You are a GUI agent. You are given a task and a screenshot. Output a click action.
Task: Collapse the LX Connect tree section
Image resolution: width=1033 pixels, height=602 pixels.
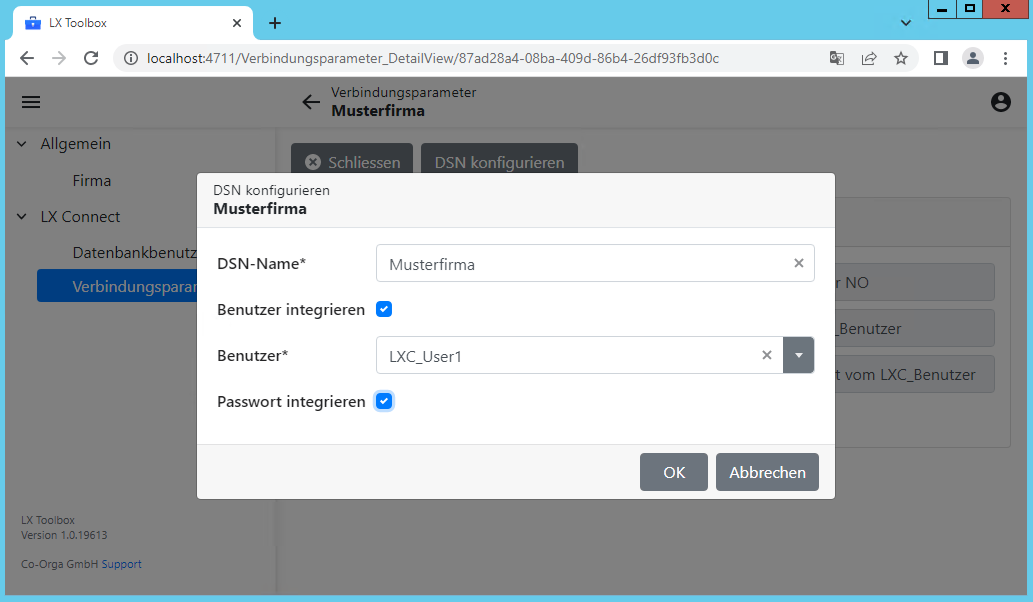[22, 217]
